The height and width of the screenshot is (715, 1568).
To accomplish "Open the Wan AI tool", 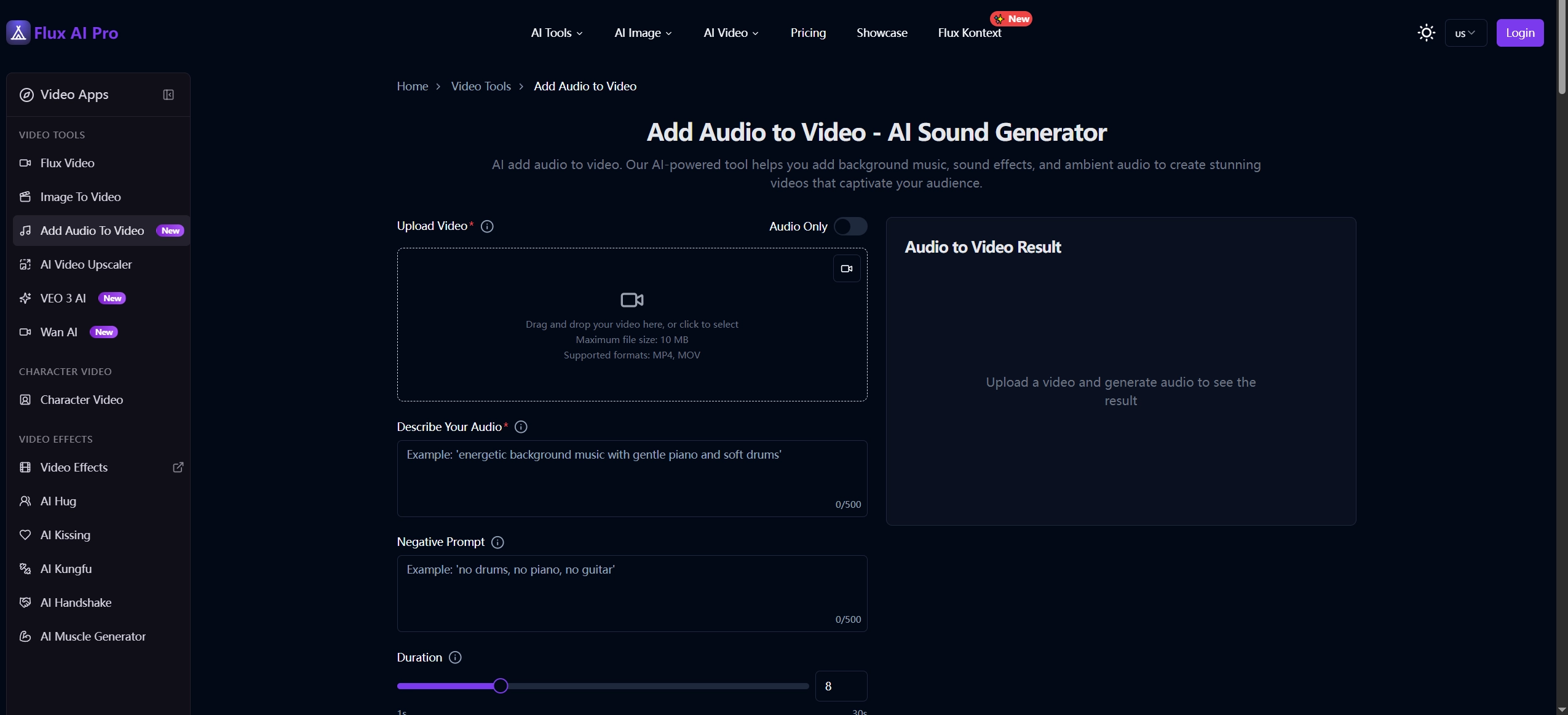I will point(59,332).
